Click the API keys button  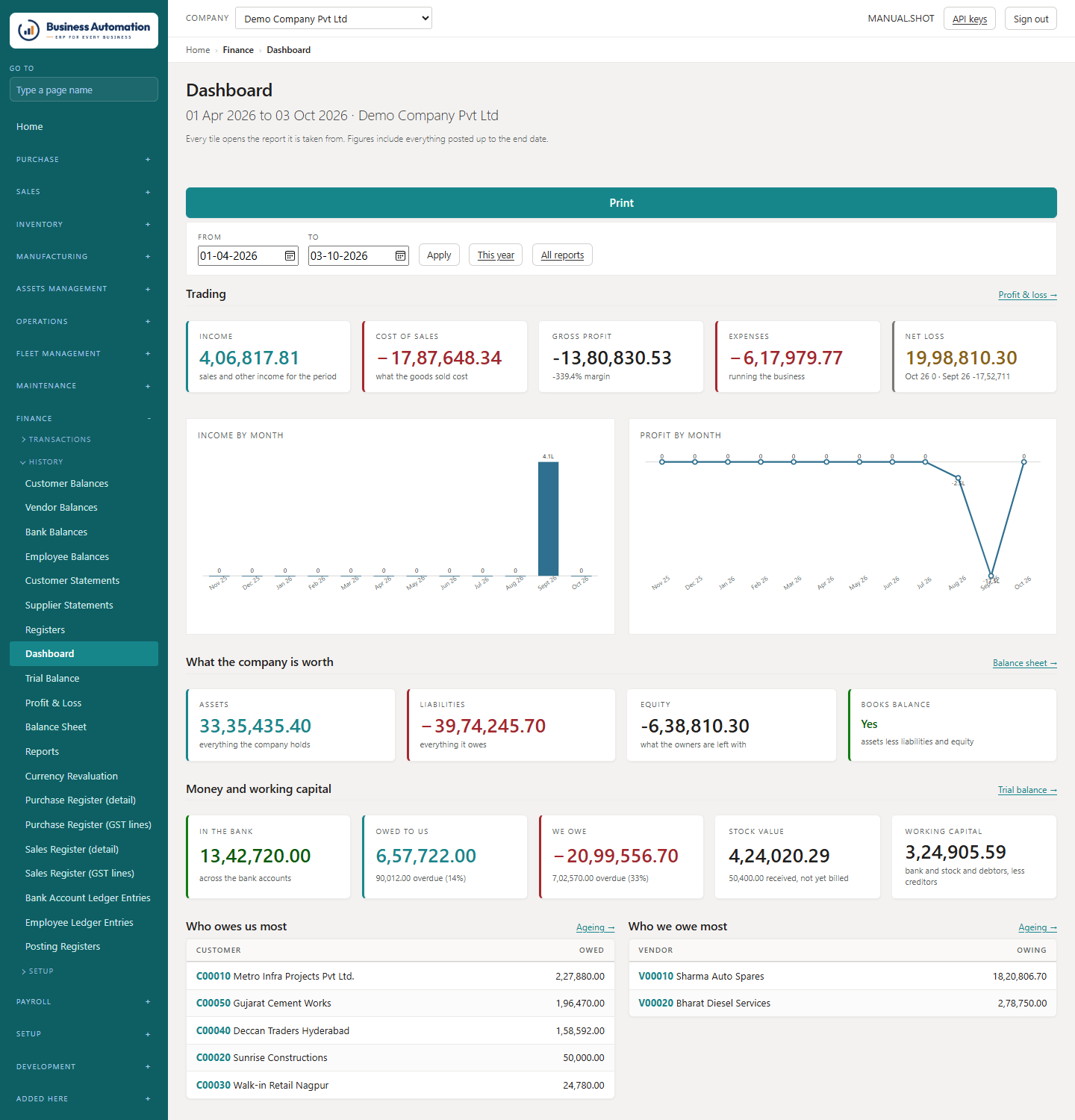[970, 19]
